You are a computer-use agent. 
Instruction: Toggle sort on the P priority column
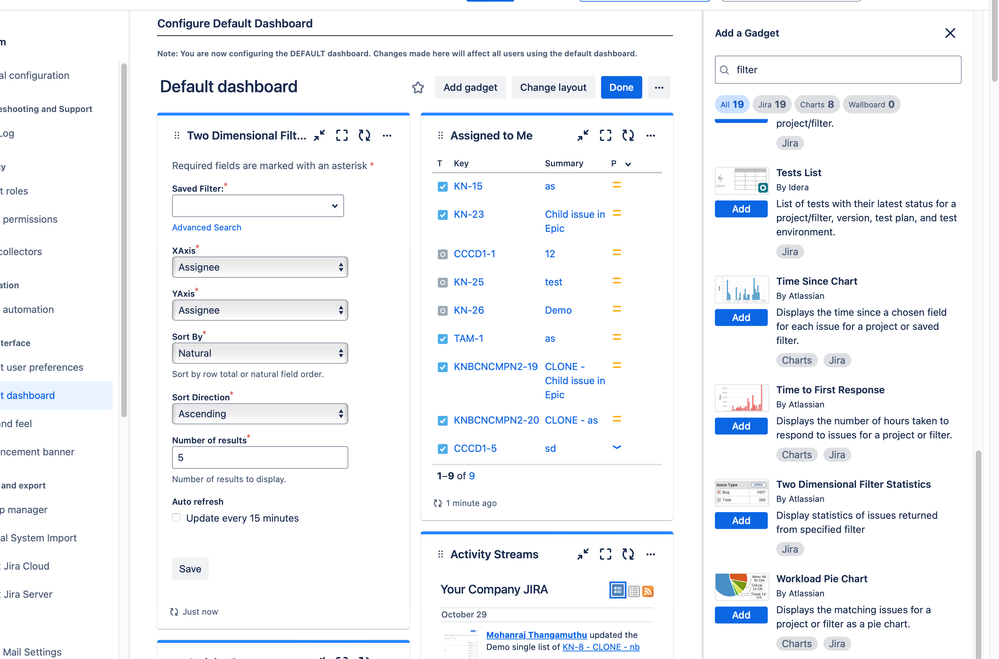pyautogui.click(x=621, y=164)
